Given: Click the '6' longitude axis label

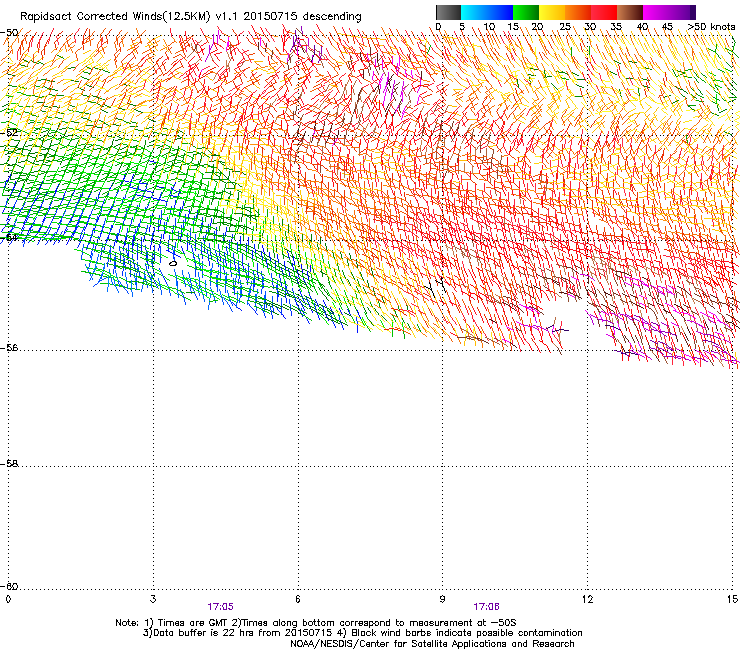Looking at the screenshot, I should (x=298, y=599).
